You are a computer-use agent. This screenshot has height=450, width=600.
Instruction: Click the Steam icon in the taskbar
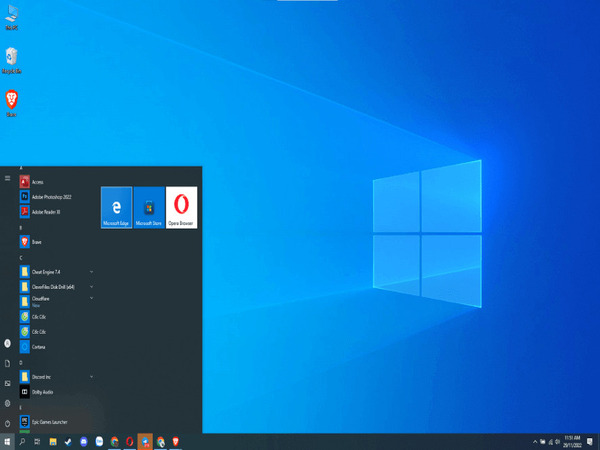click(x=68, y=441)
